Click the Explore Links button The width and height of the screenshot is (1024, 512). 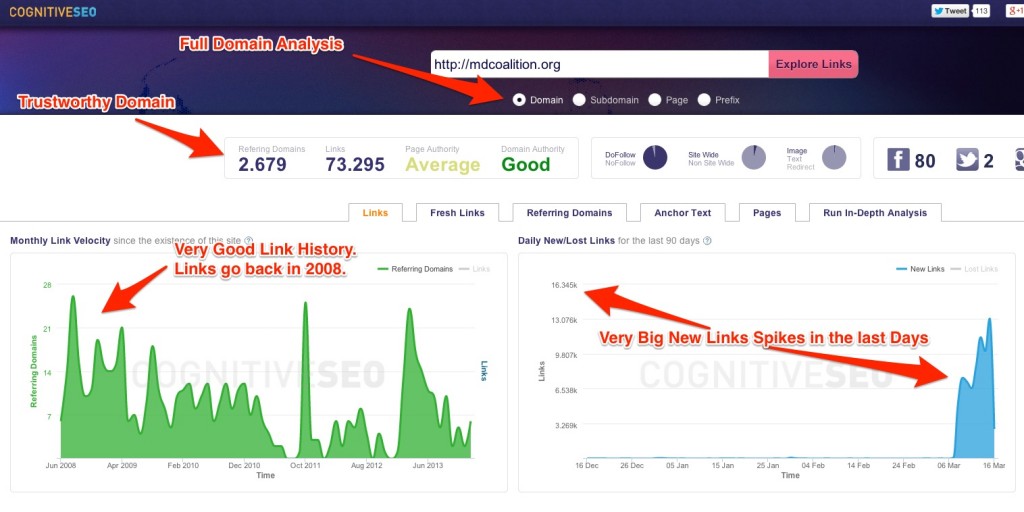point(813,64)
